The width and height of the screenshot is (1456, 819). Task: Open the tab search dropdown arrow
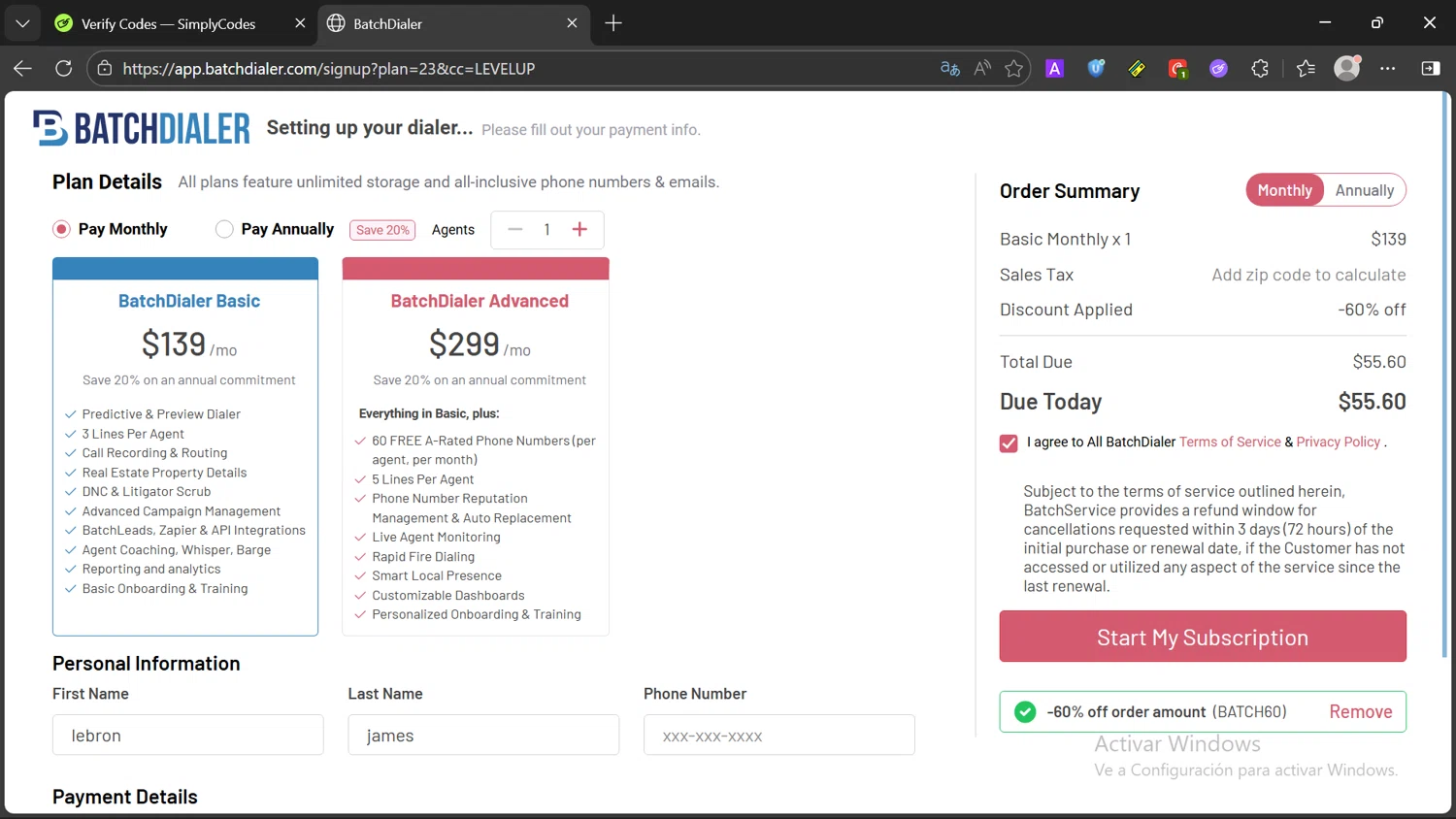(x=22, y=23)
